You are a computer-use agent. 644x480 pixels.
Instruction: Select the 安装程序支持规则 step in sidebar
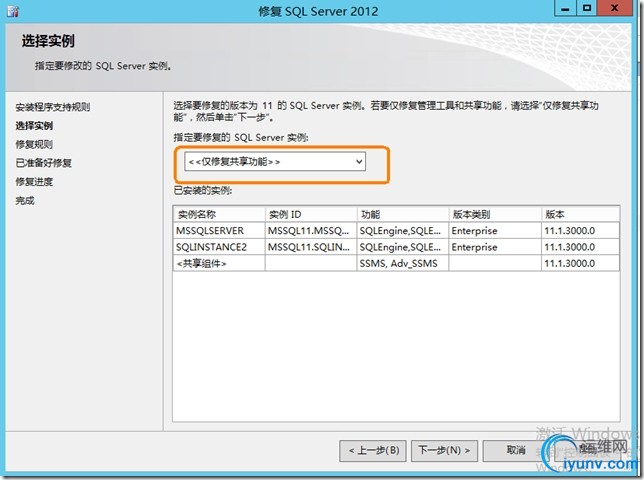[53, 107]
